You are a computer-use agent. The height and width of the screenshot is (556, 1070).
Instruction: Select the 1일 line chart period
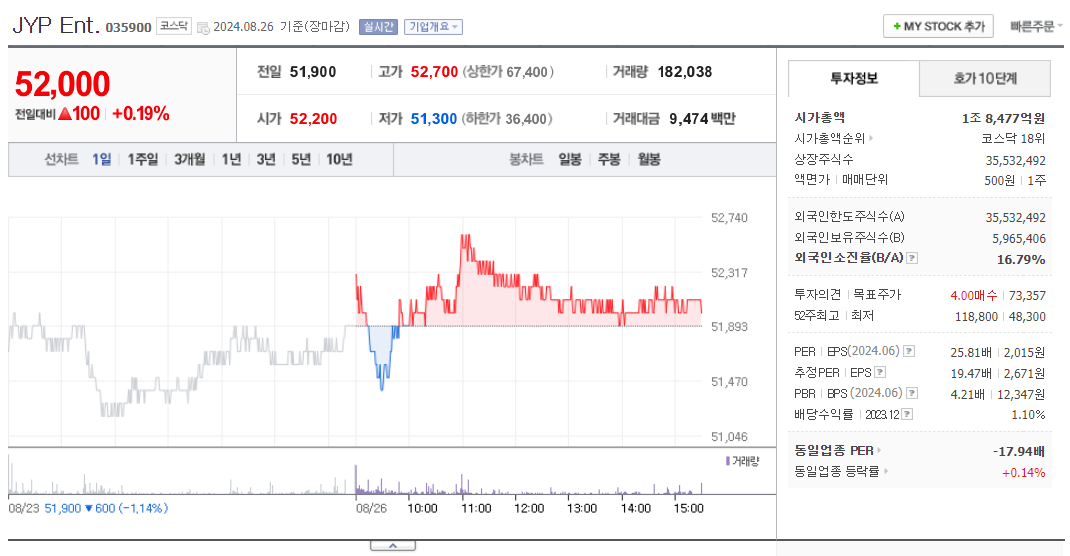102,160
